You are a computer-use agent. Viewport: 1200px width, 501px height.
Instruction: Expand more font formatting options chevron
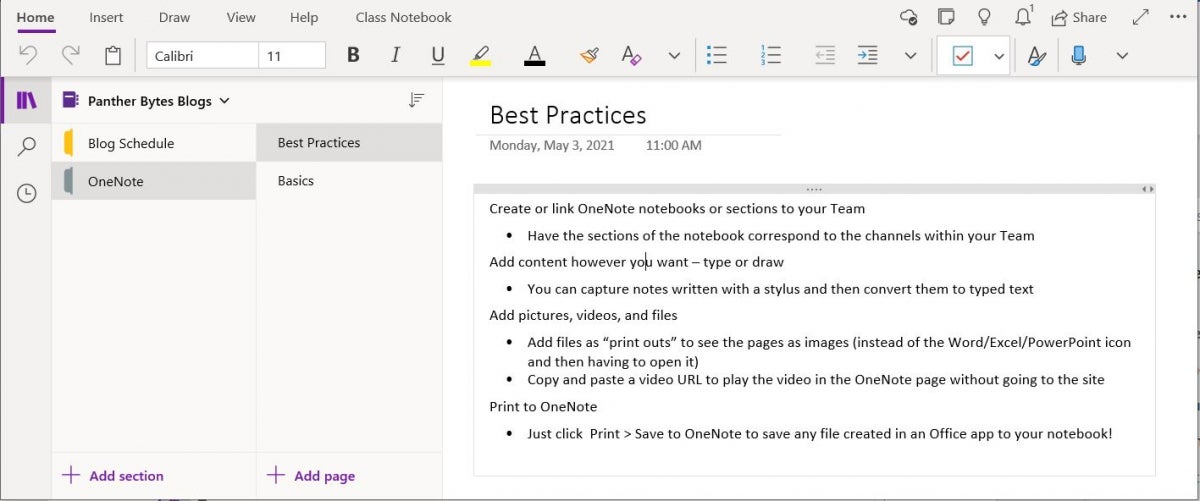tap(674, 56)
